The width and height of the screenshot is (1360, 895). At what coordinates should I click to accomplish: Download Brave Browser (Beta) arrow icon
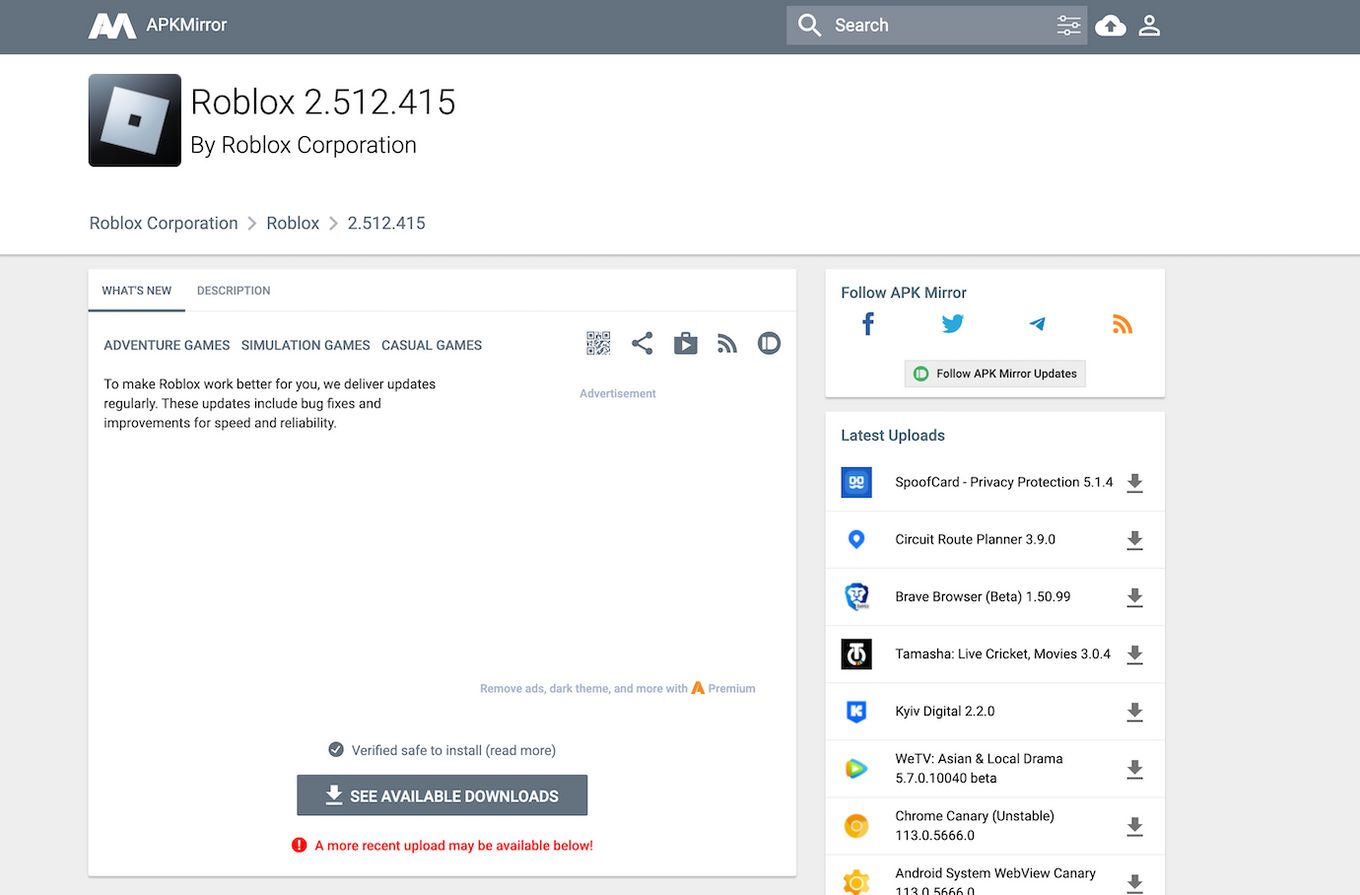pos(1135,597)
